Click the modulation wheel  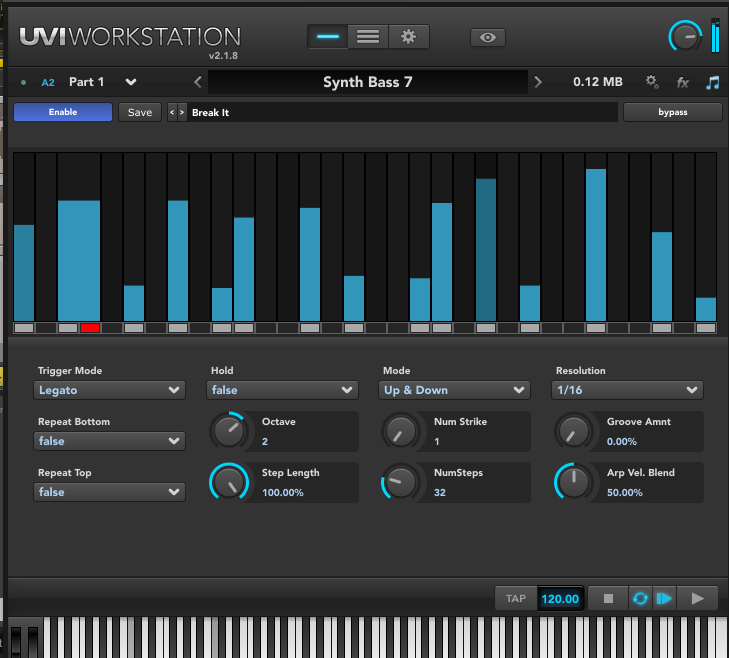tap(33, 641)
